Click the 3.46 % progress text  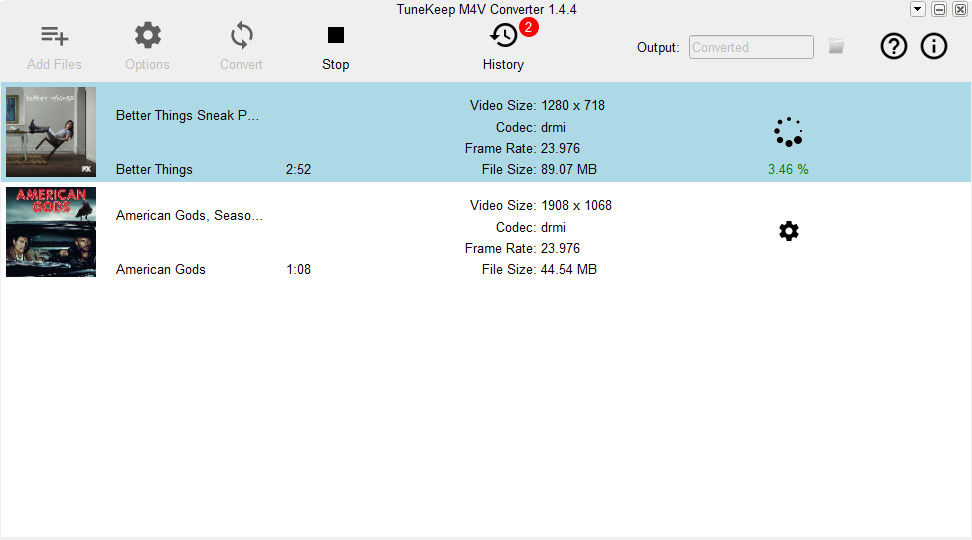pos(788,169)
